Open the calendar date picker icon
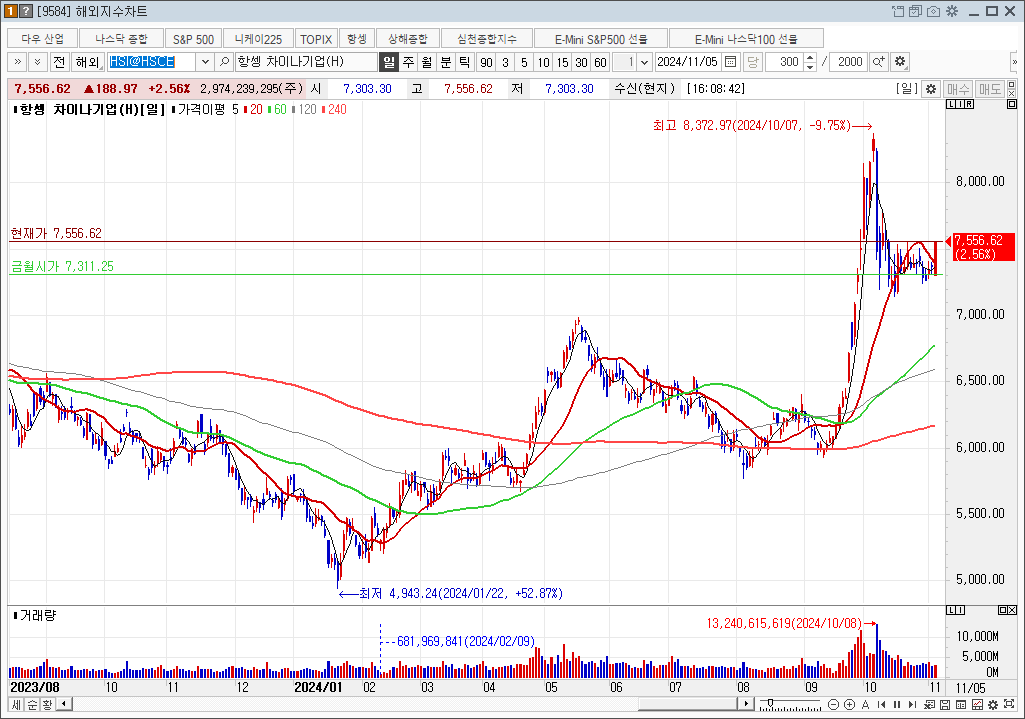Viewport: 1025px width, 719px height. point(731,62)
